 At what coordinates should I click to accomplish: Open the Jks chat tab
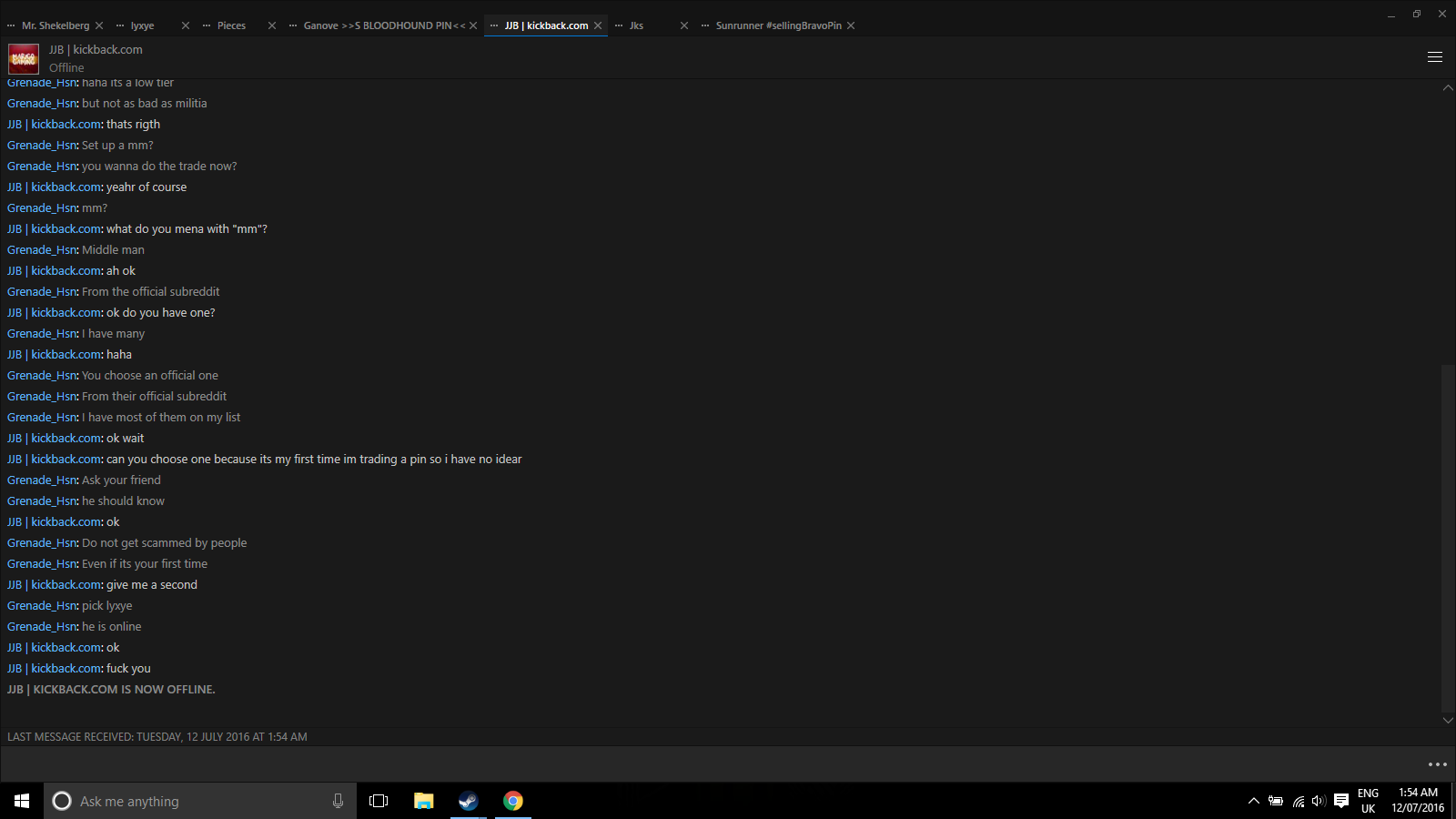[636, 25]
